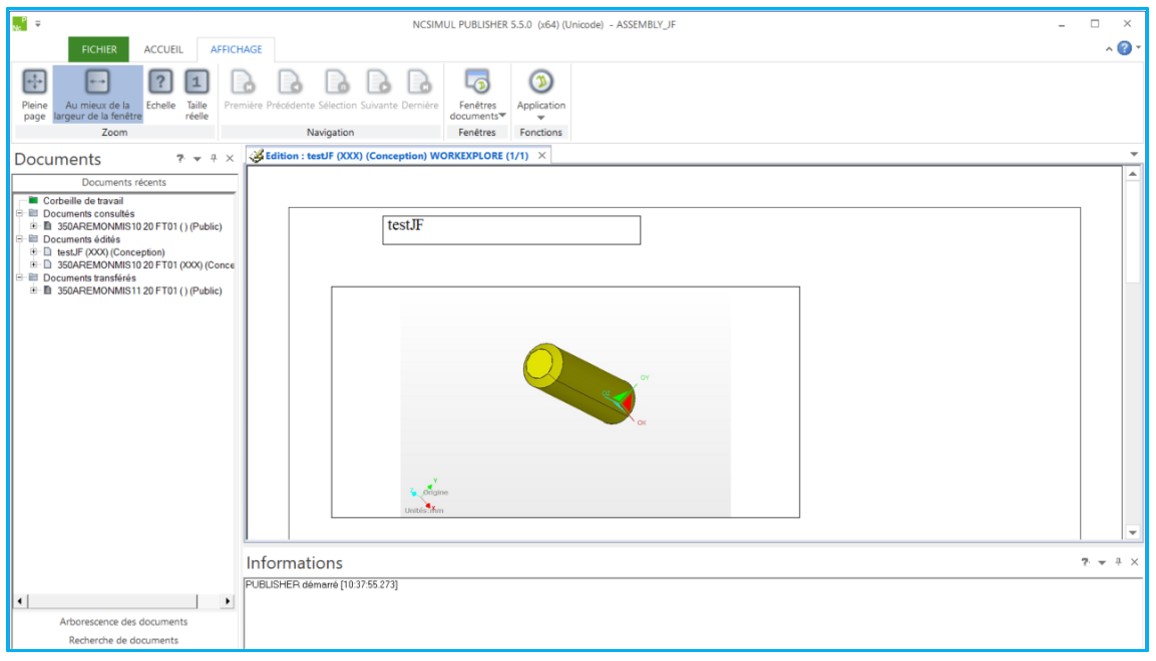Screen dimensions: 1156x661
Task: Select 350AREMONMIS10 20 FT01 (XXX) document
Action: pos(145,265)
